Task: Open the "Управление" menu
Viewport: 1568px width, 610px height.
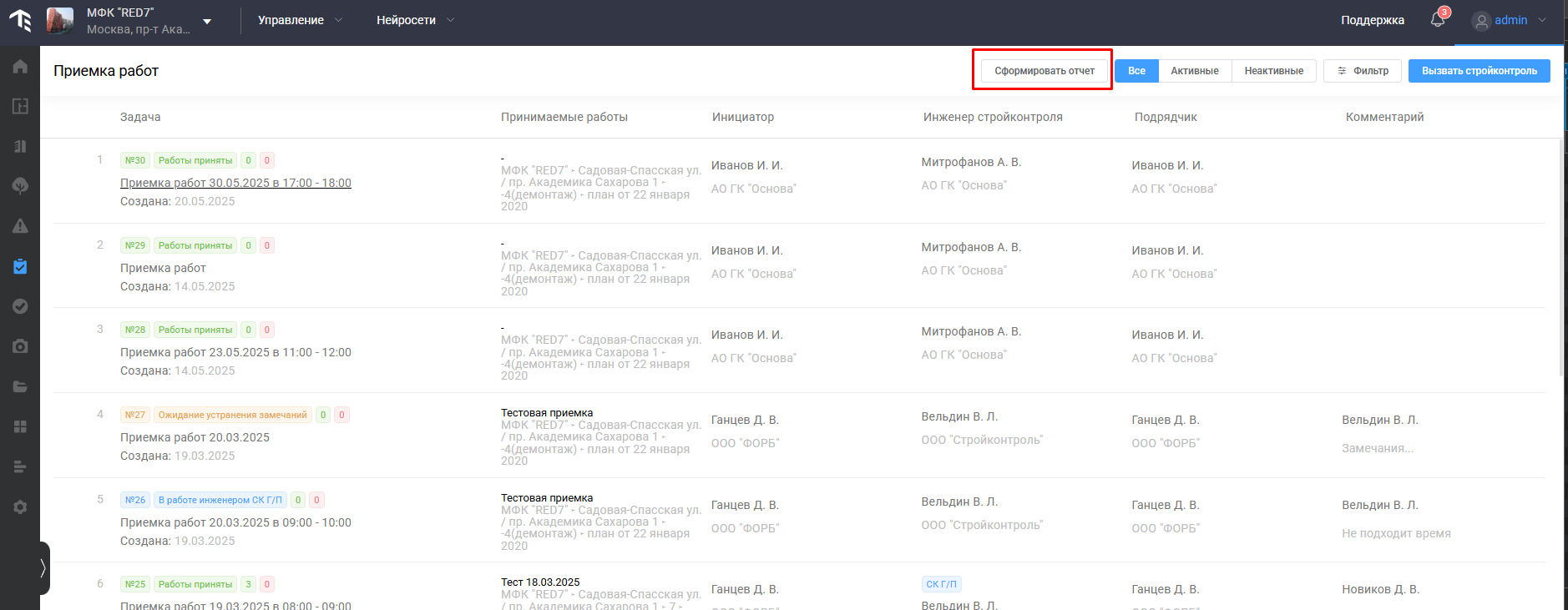Action: 299,20
